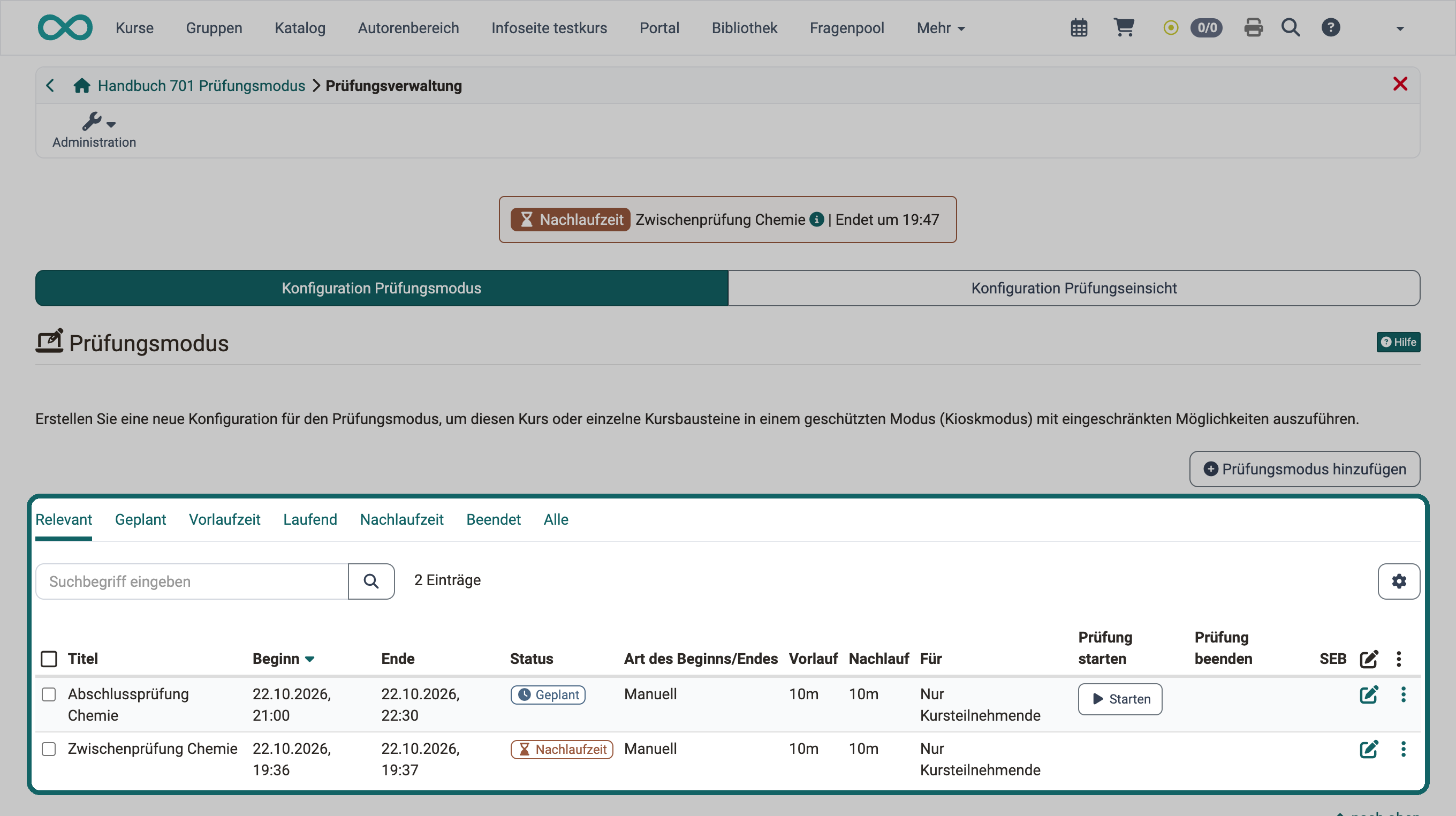Open three-dot menu for Abschlussprüfung Chemie row
This screenshot has width=1456, height=816.
coord(1403,694)
